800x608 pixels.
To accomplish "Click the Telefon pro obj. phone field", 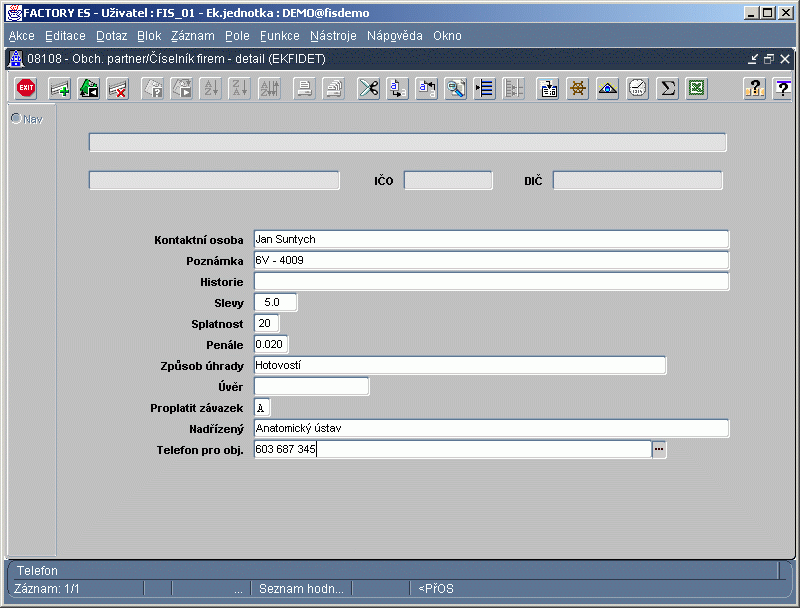I will [453, 449].
